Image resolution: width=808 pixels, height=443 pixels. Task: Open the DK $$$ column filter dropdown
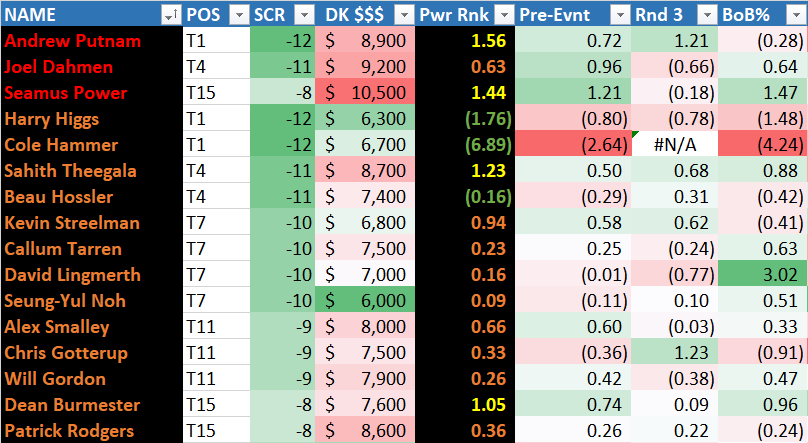coord(405,15)
